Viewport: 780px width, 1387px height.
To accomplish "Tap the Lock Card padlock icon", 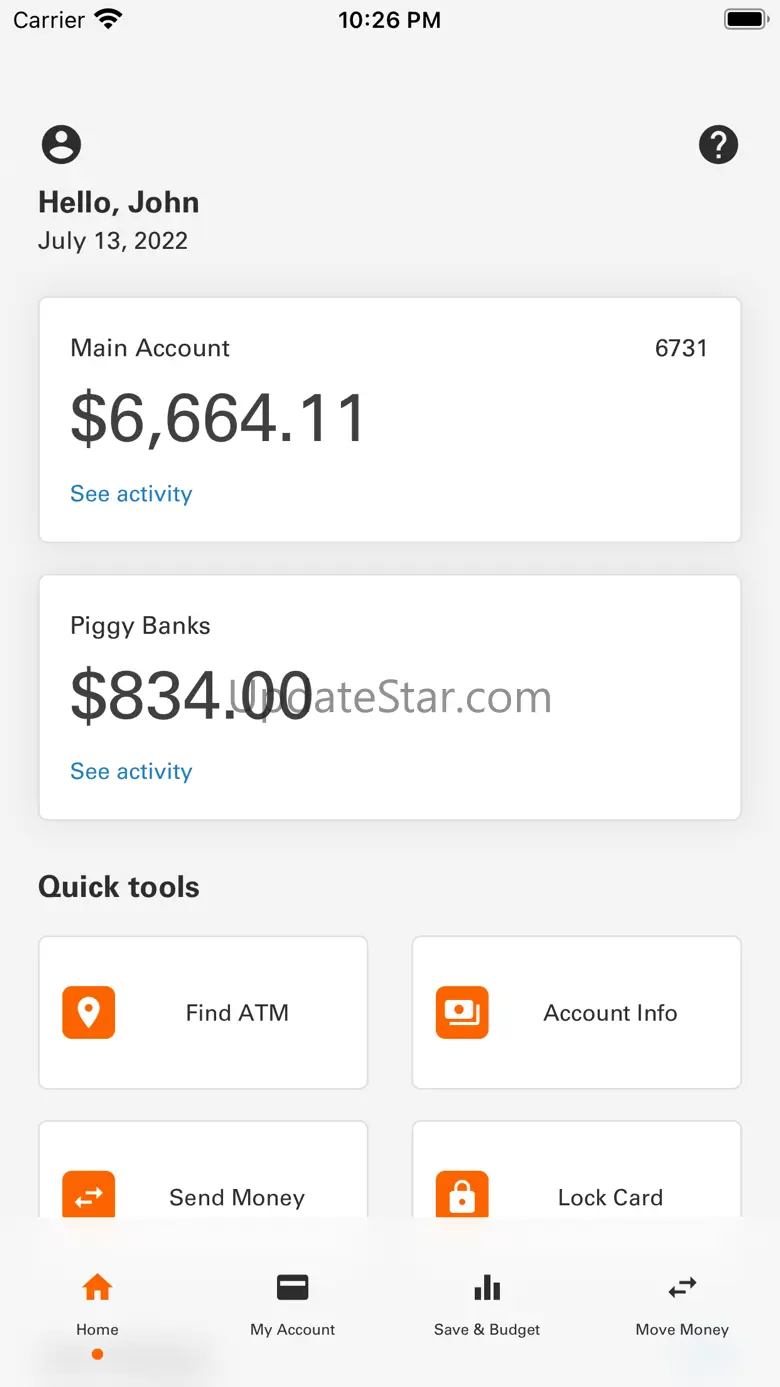I will pos(462,1196).
